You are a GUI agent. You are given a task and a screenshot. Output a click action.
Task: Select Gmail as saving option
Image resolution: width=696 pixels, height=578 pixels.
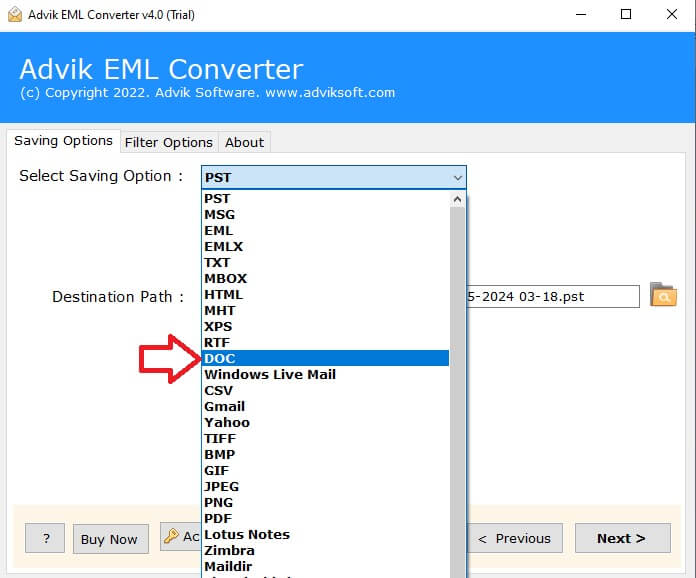coord(325,406)
